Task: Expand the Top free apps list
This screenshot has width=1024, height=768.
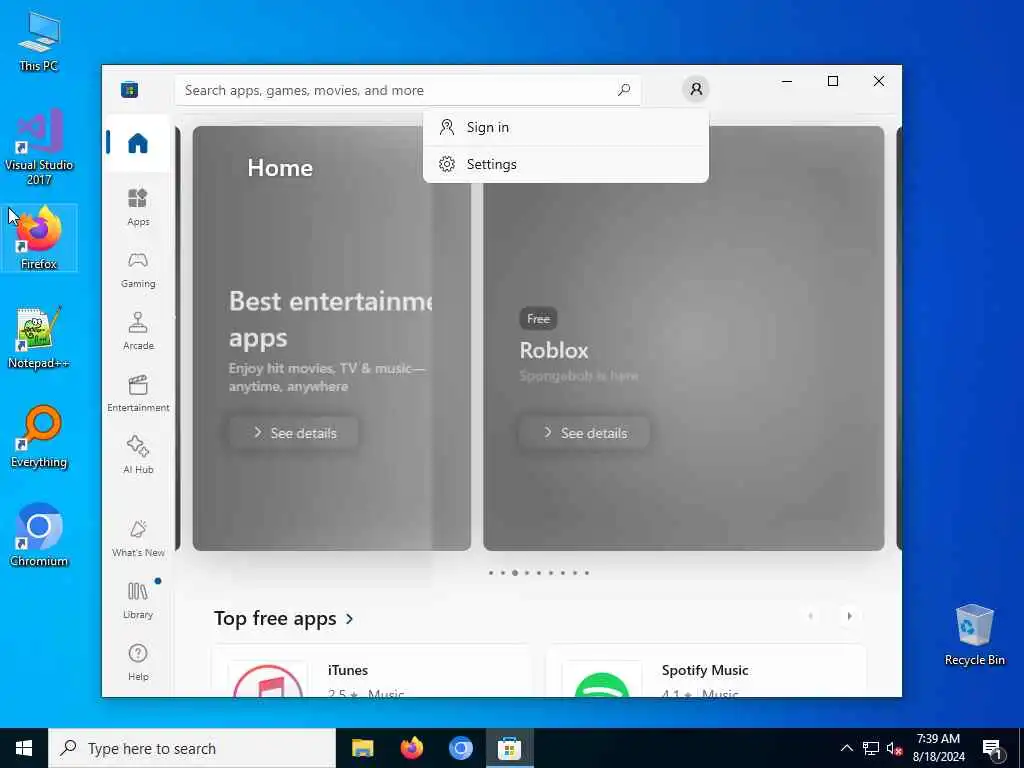Action: point(283,618)
